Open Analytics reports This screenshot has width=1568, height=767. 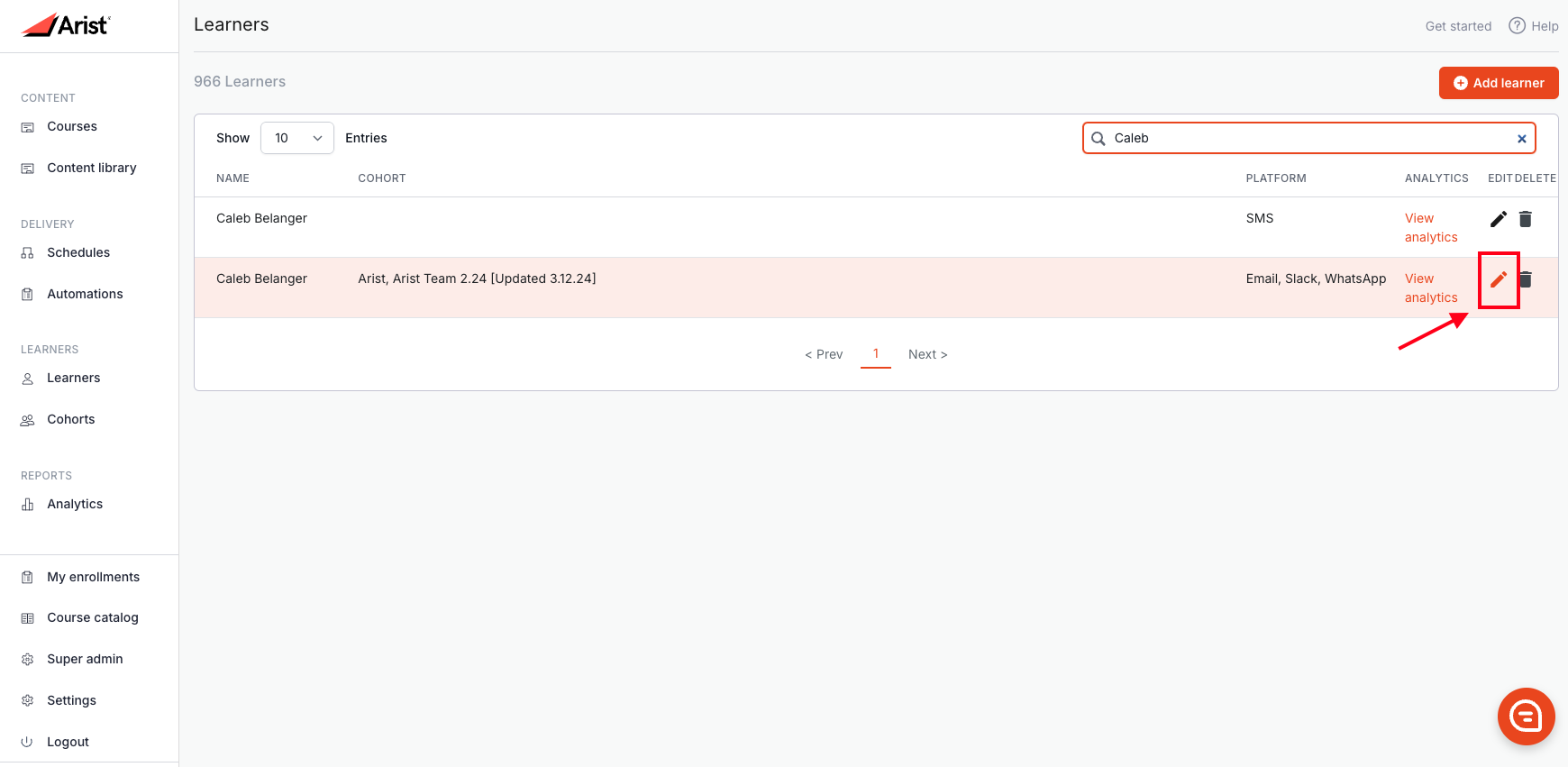pyautogui.click(x=75, y=504)
